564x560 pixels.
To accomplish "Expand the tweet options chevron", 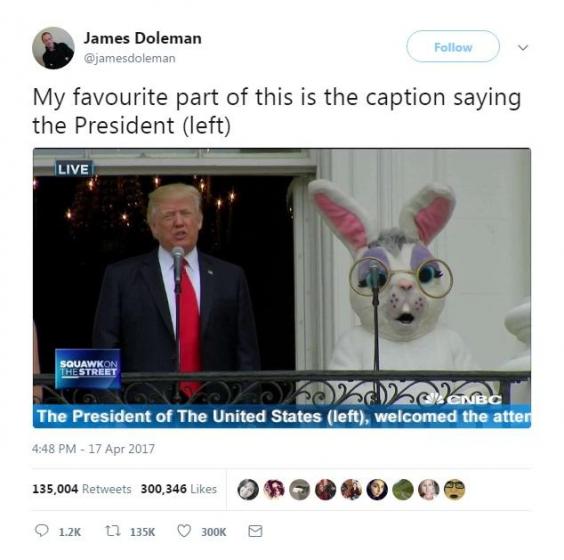I will 523,47.
